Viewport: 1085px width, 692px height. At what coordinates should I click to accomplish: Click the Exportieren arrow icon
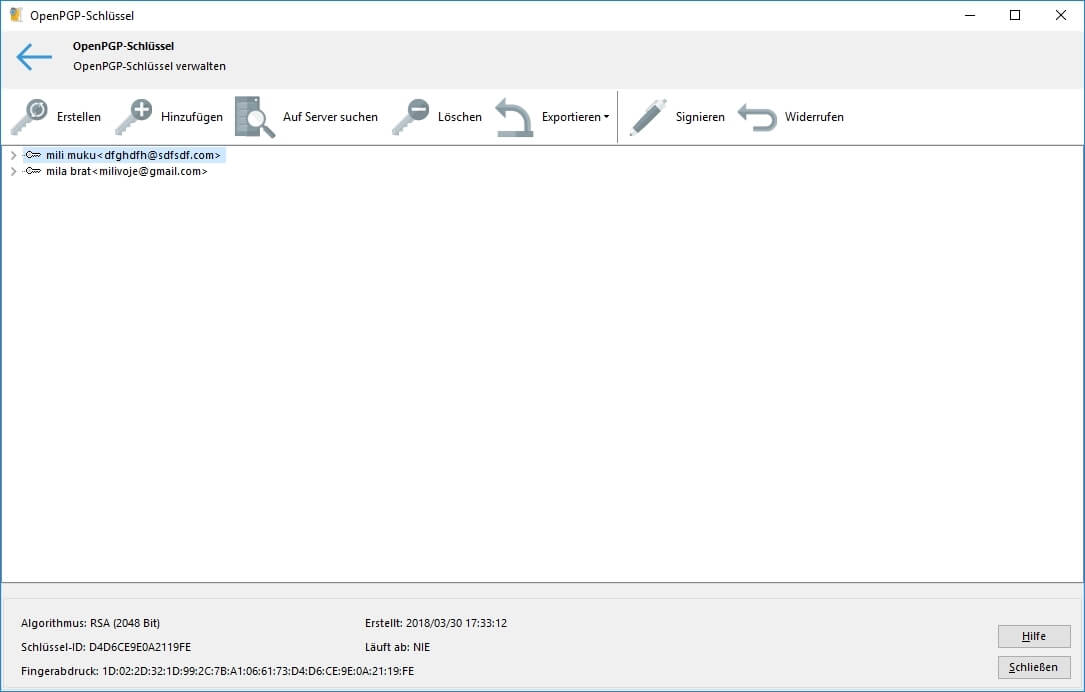[x=514, y=117]
